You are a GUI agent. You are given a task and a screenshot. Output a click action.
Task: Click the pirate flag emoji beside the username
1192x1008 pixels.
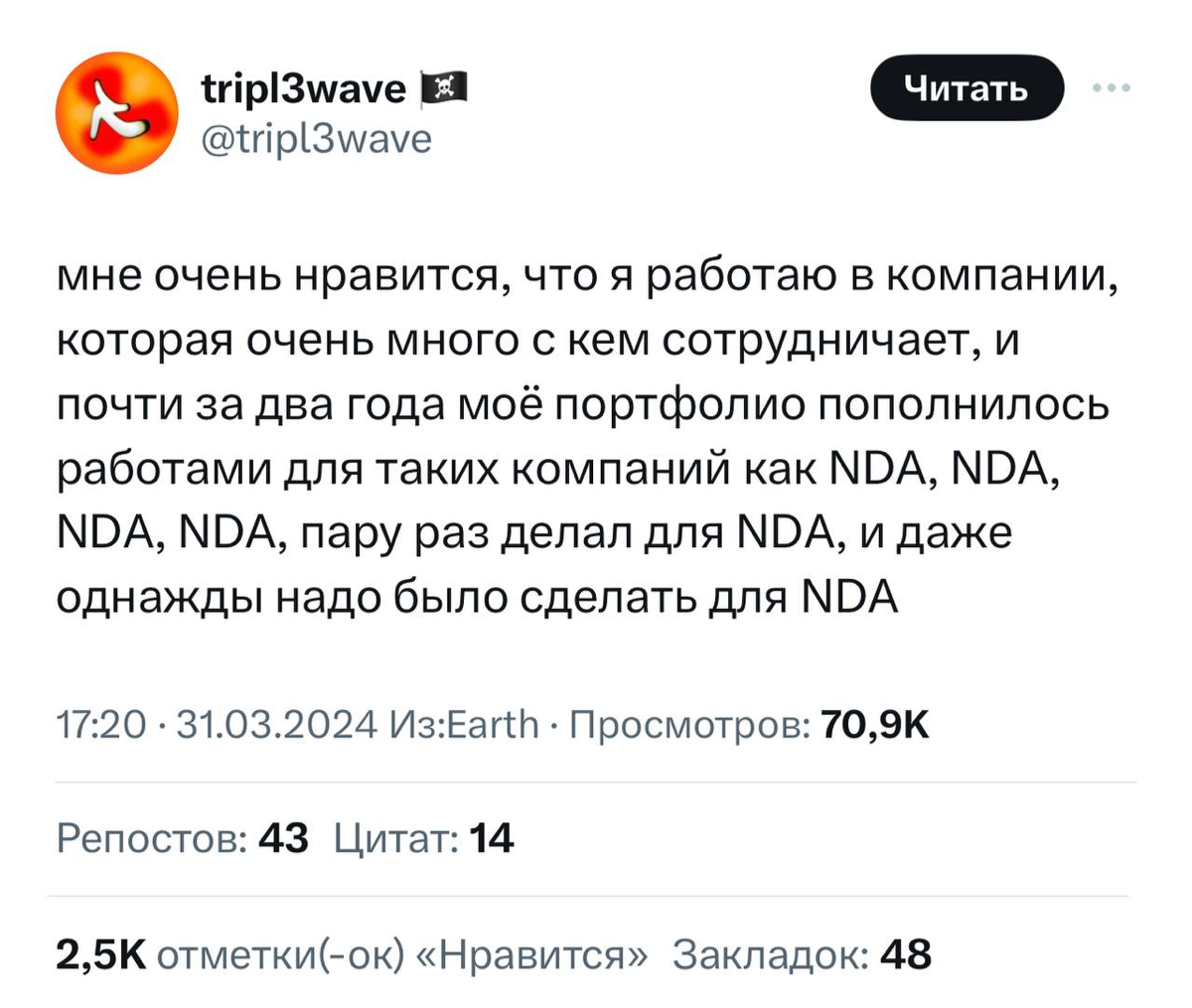[446, 87]
